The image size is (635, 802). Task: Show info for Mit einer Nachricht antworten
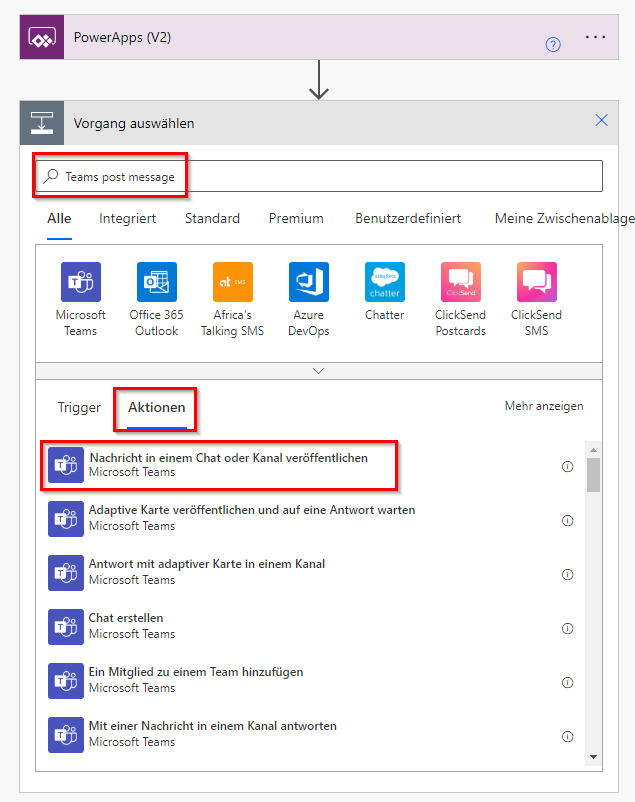click(x=567, y=737)
